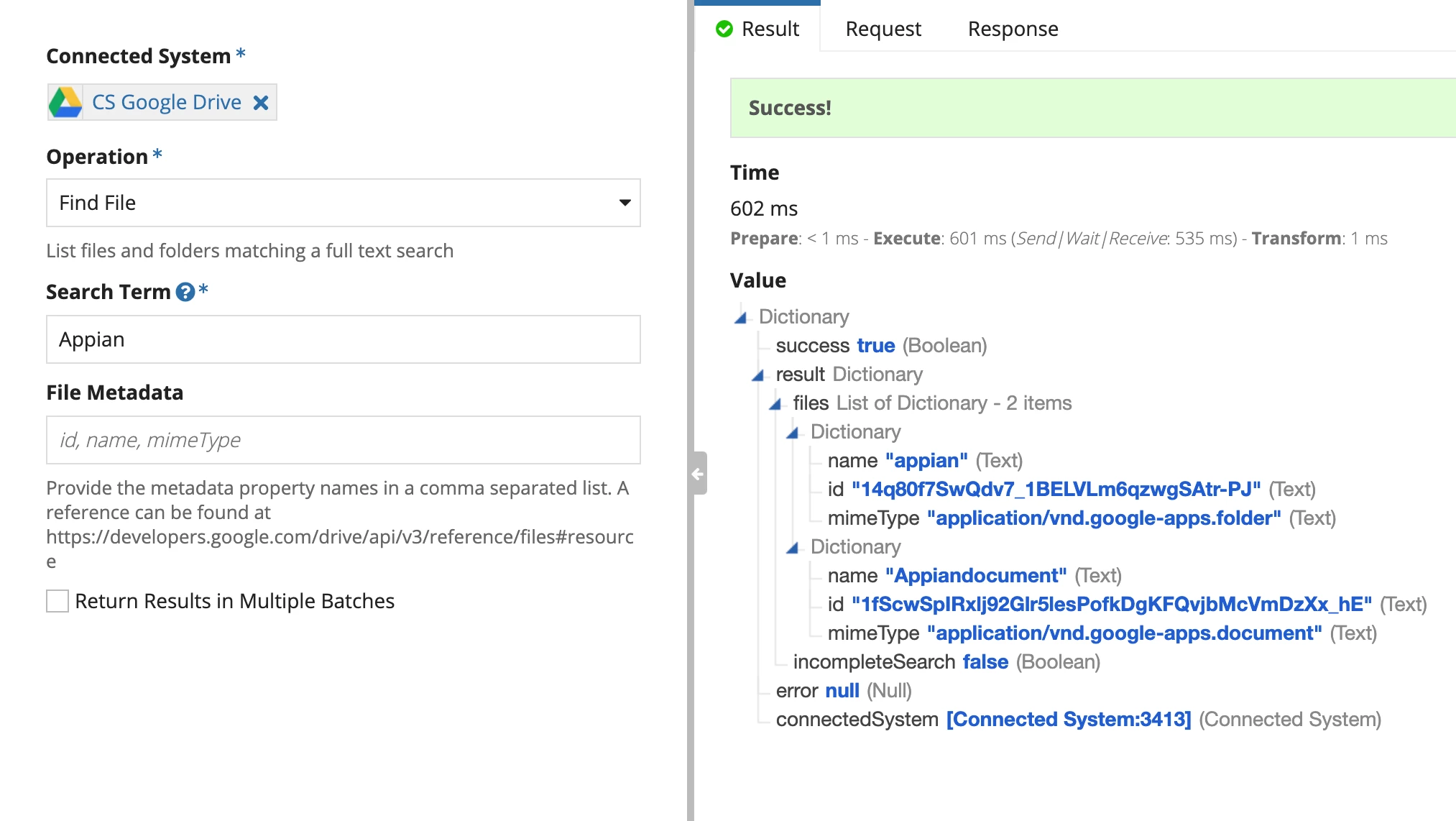The image size is (1456, 821).
Task: Collapse the left panel arrow handle
Action: [698, 473]
